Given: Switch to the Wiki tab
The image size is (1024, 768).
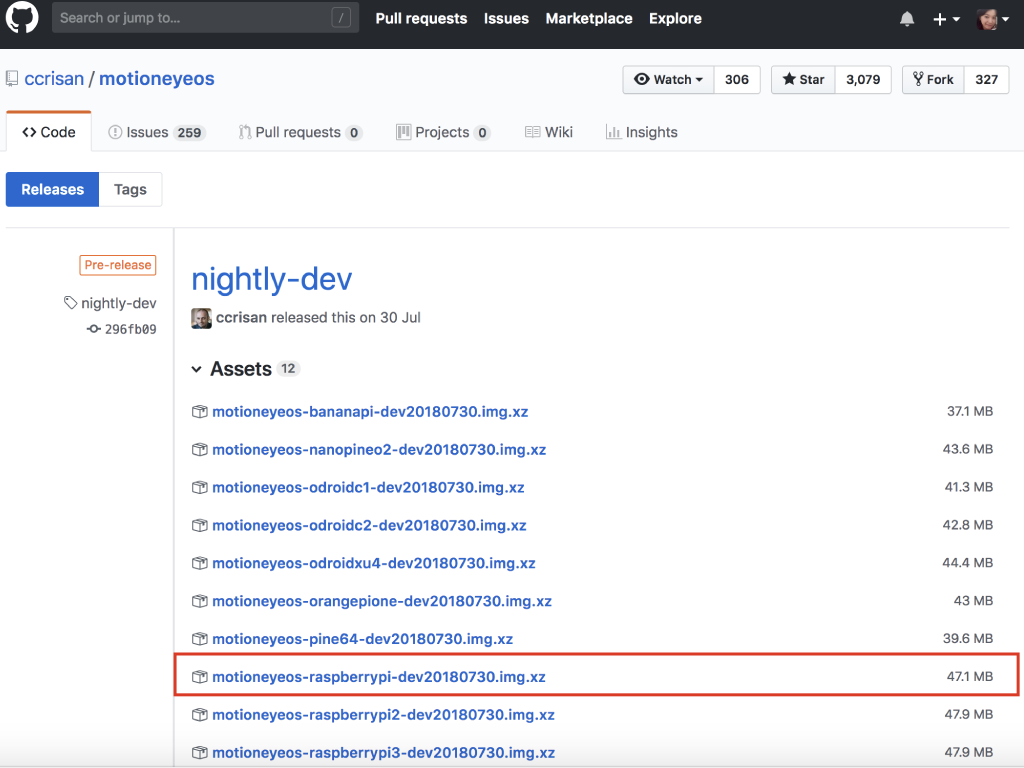Looking at the screenshot, I should tap(549, 133).
